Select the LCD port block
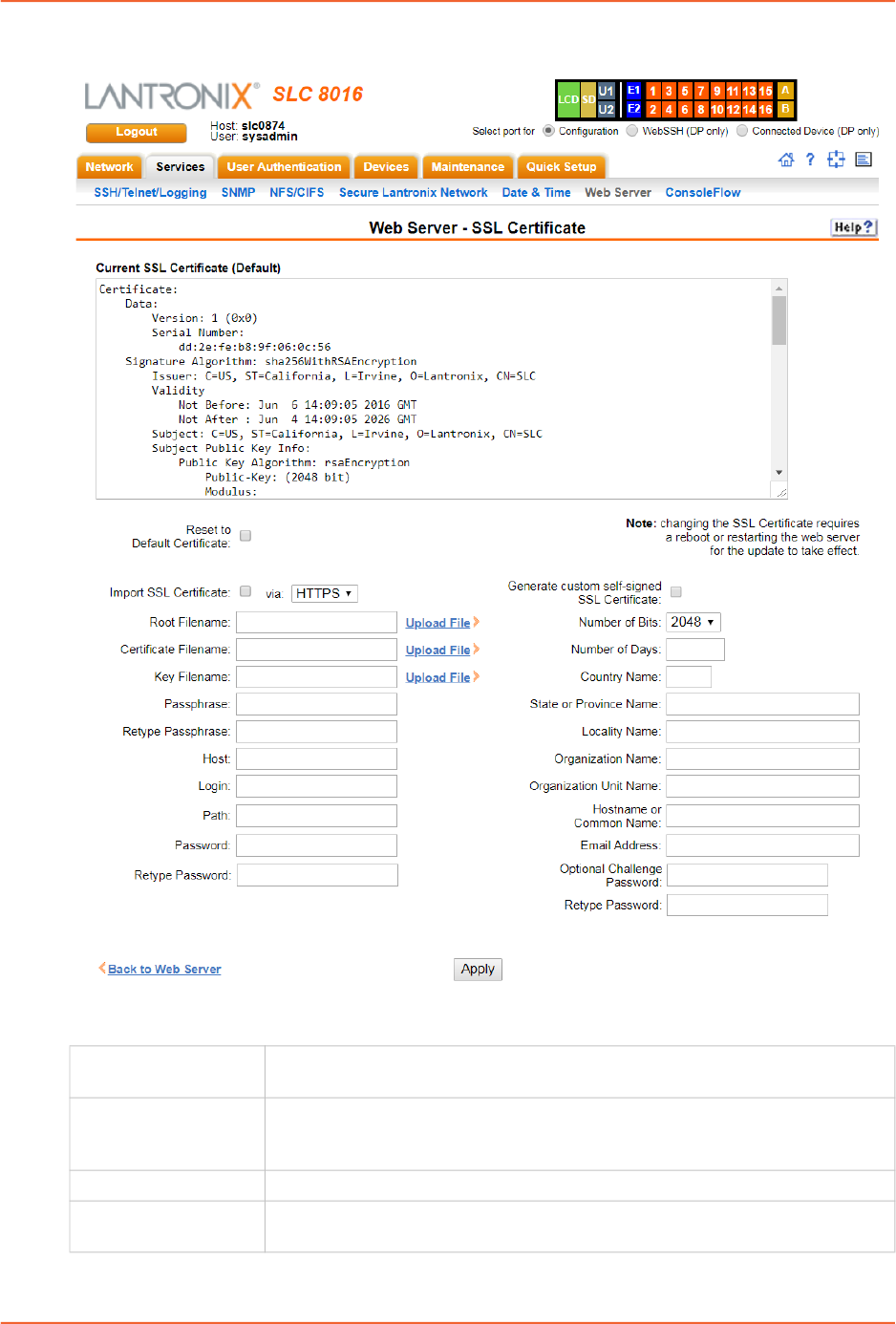 [x=568, y=99]
